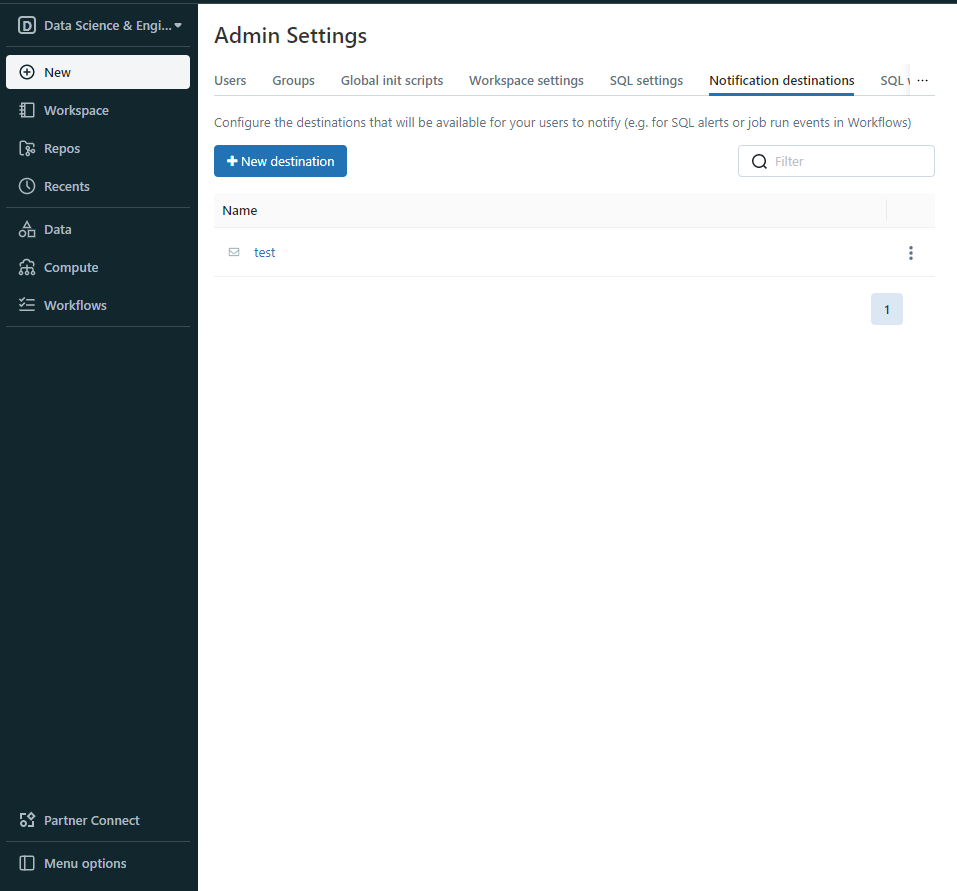Click the Data icon in sidebar

[27, 229]
